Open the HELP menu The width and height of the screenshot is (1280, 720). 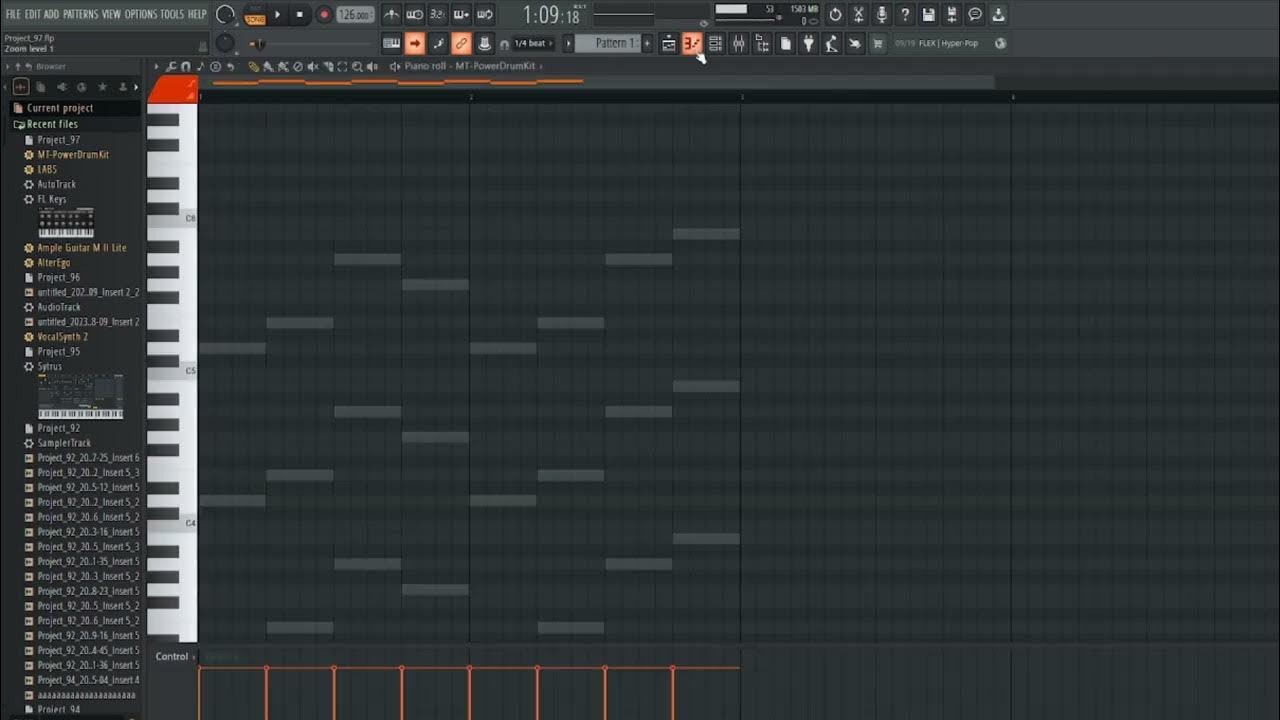[198, 14]
